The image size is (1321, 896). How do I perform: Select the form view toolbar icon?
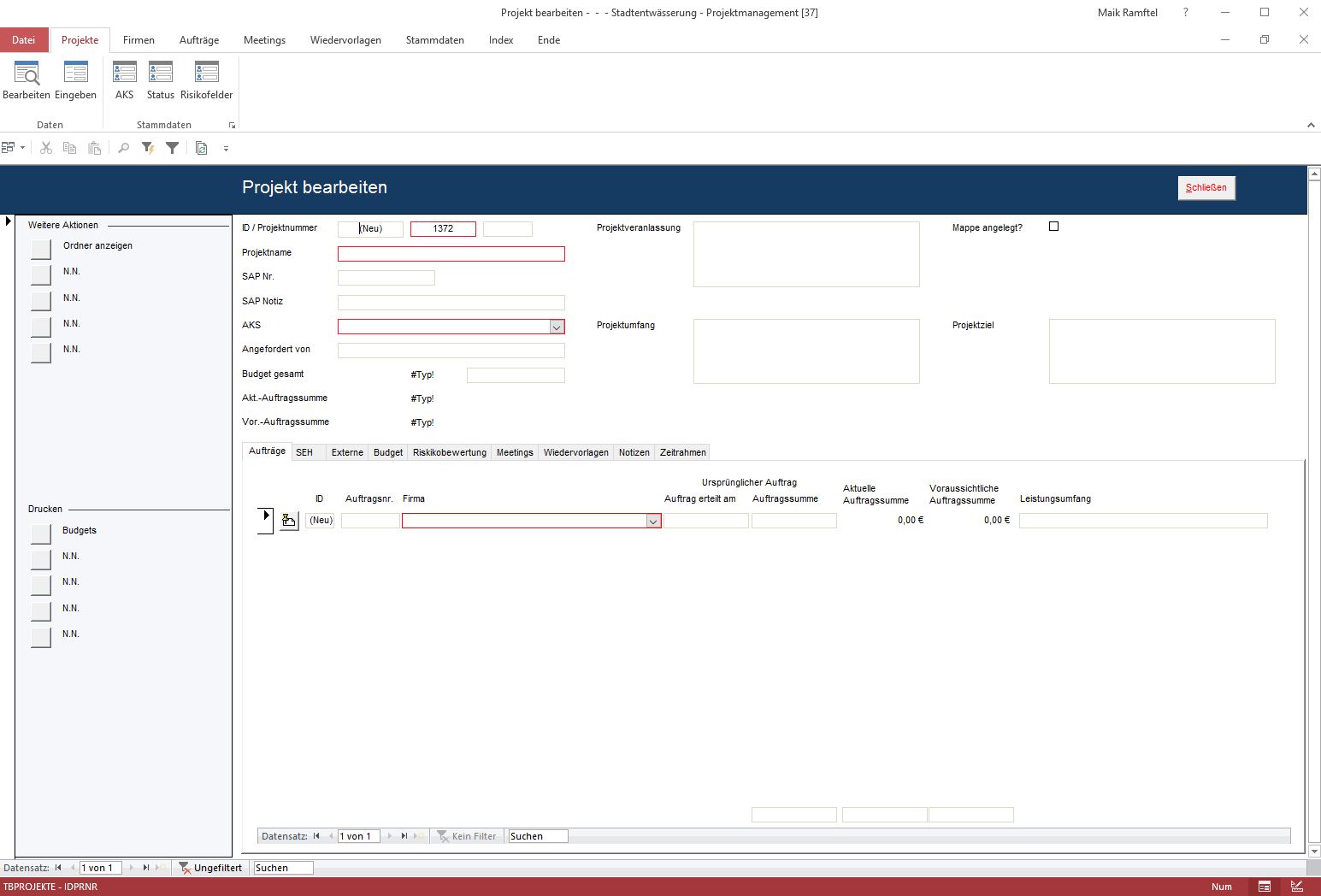pyautogui.click(x=9, y=148)
